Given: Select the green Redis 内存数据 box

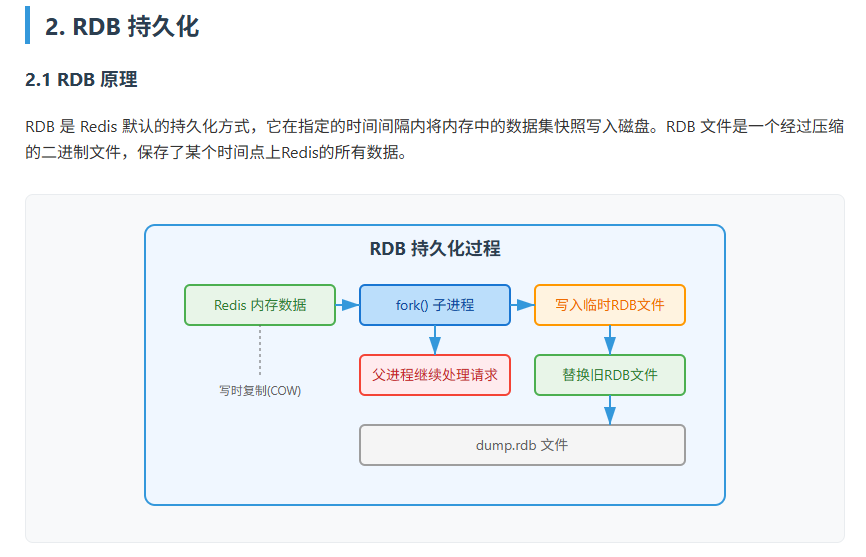Looking at the screenshot, I should click(x=260, y=305).
